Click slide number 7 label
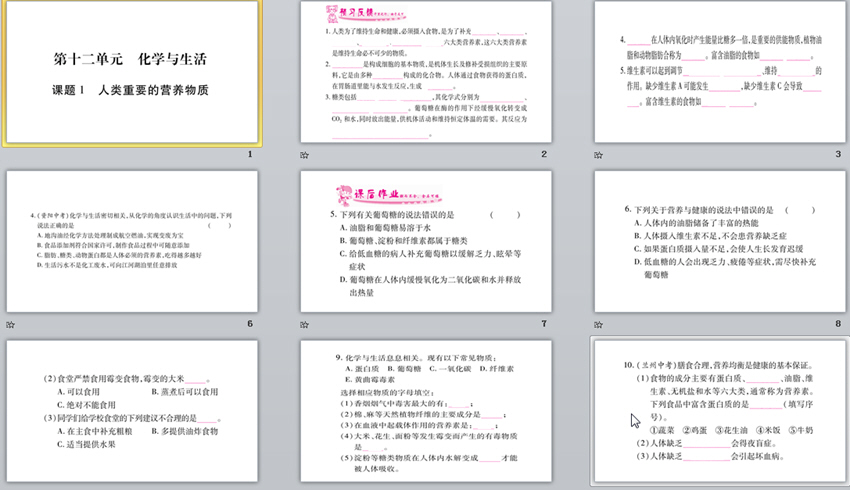Image resolution: width=850 pixels, height=490 pixels. click(544, 324)
